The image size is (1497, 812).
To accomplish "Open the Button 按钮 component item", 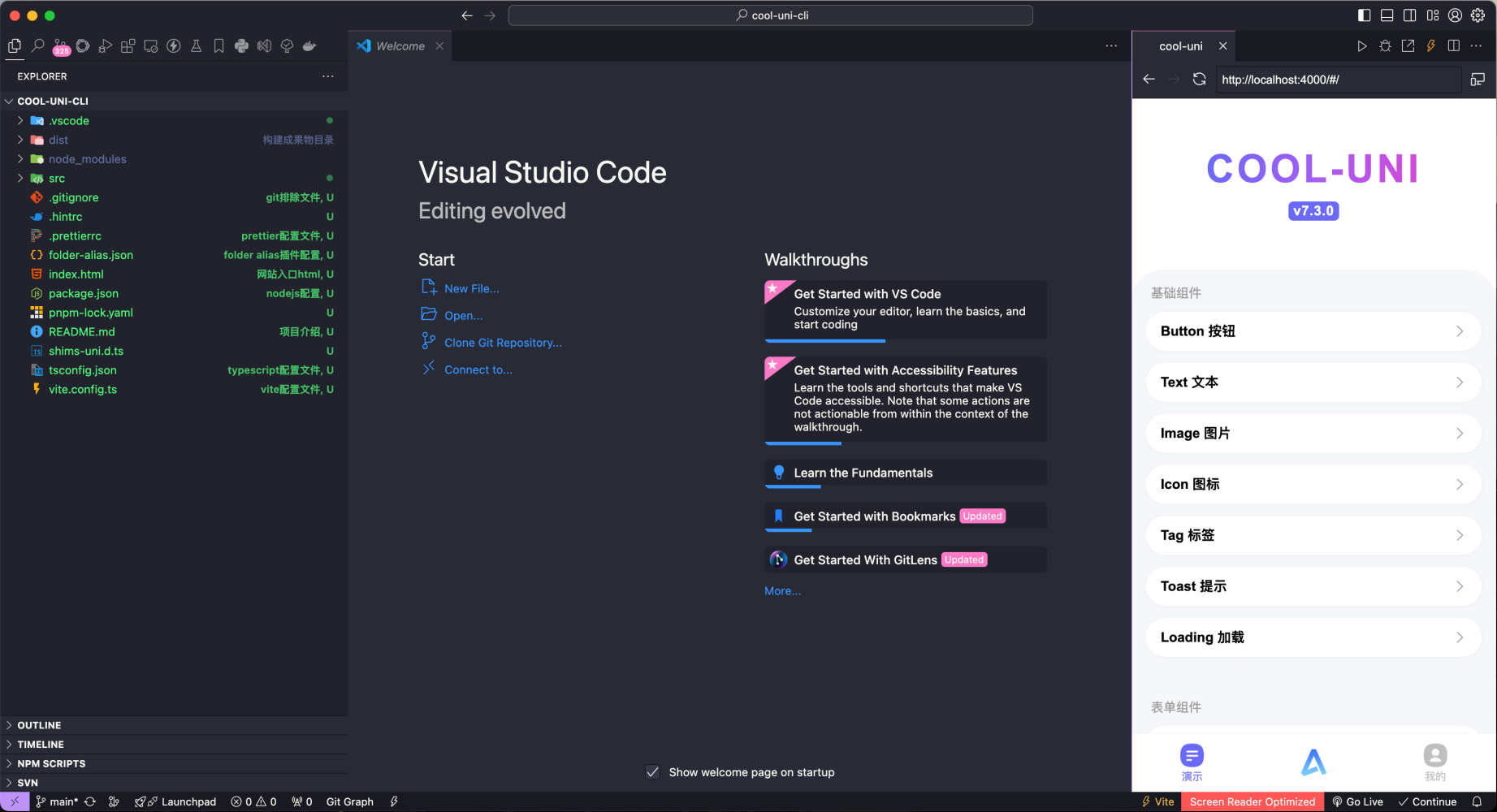I will point(1313,331).
